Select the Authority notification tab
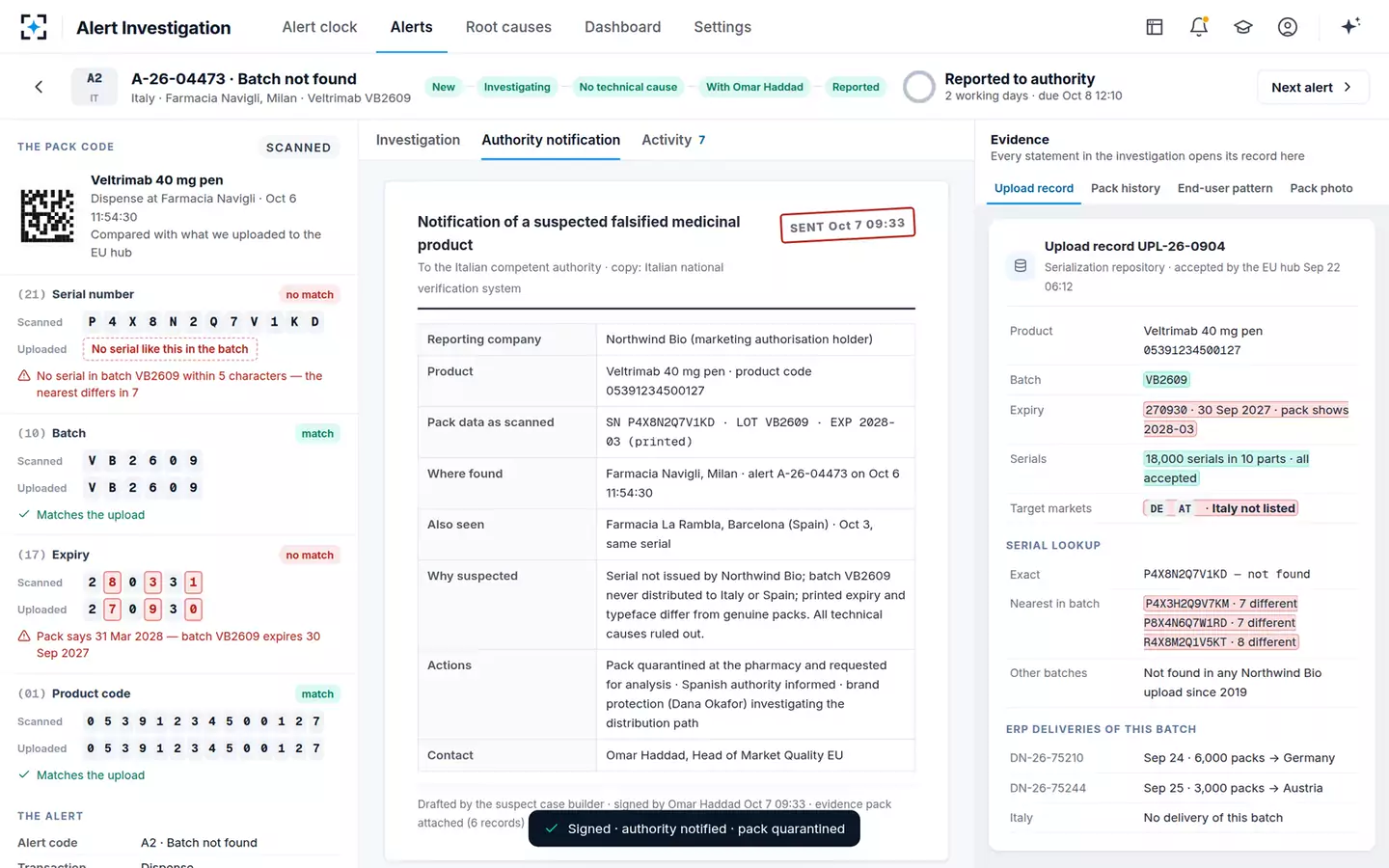 click(551, 140)
